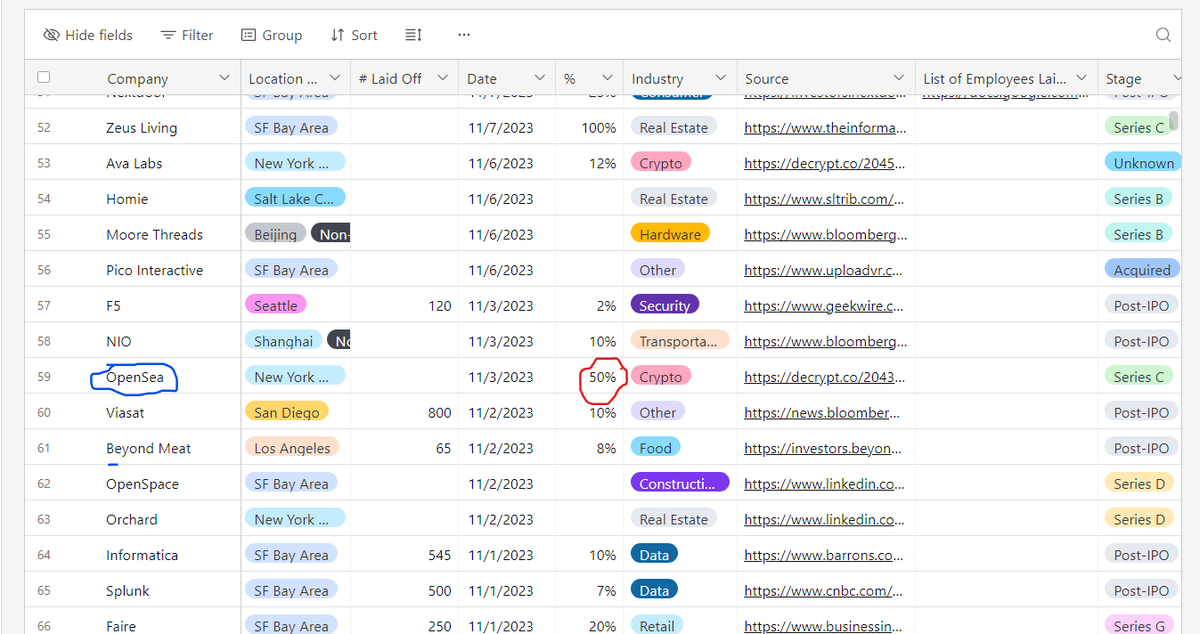The height and width of the screenshot is (634, 1200).
Task: Open the Sort options
Action: (354, 35)
